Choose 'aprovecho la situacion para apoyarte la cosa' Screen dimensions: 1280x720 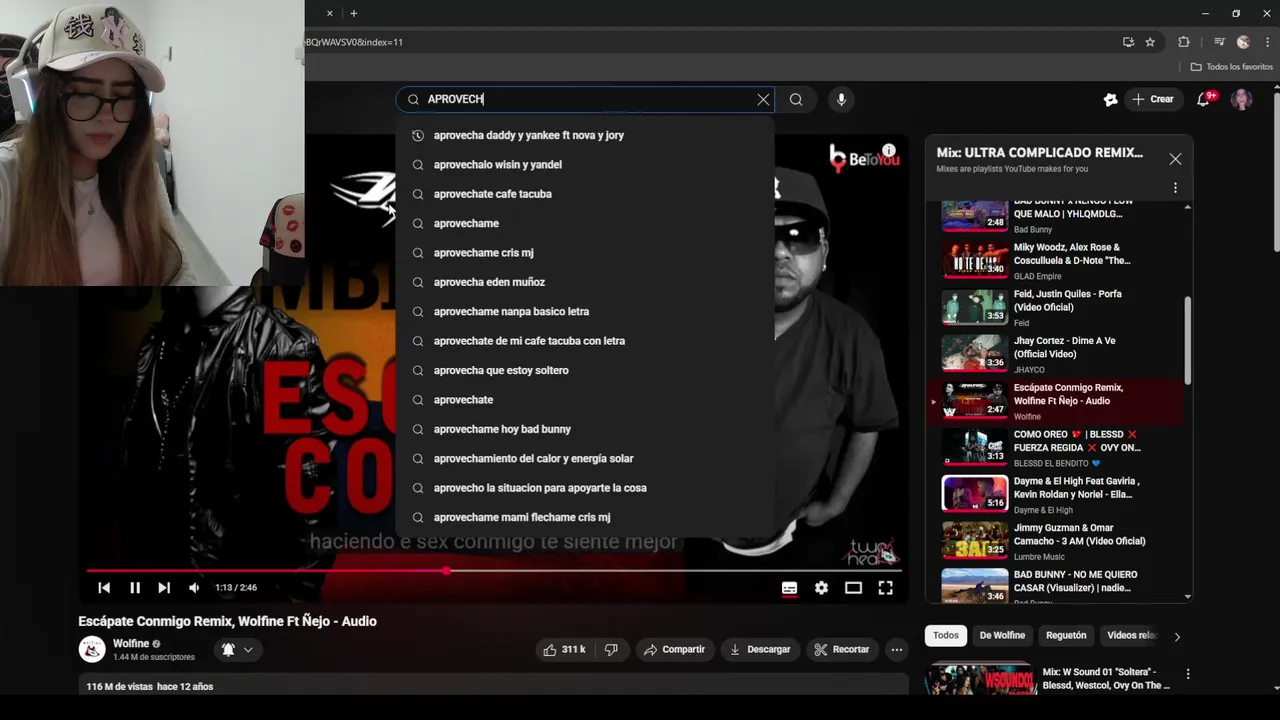click(585, 488)
